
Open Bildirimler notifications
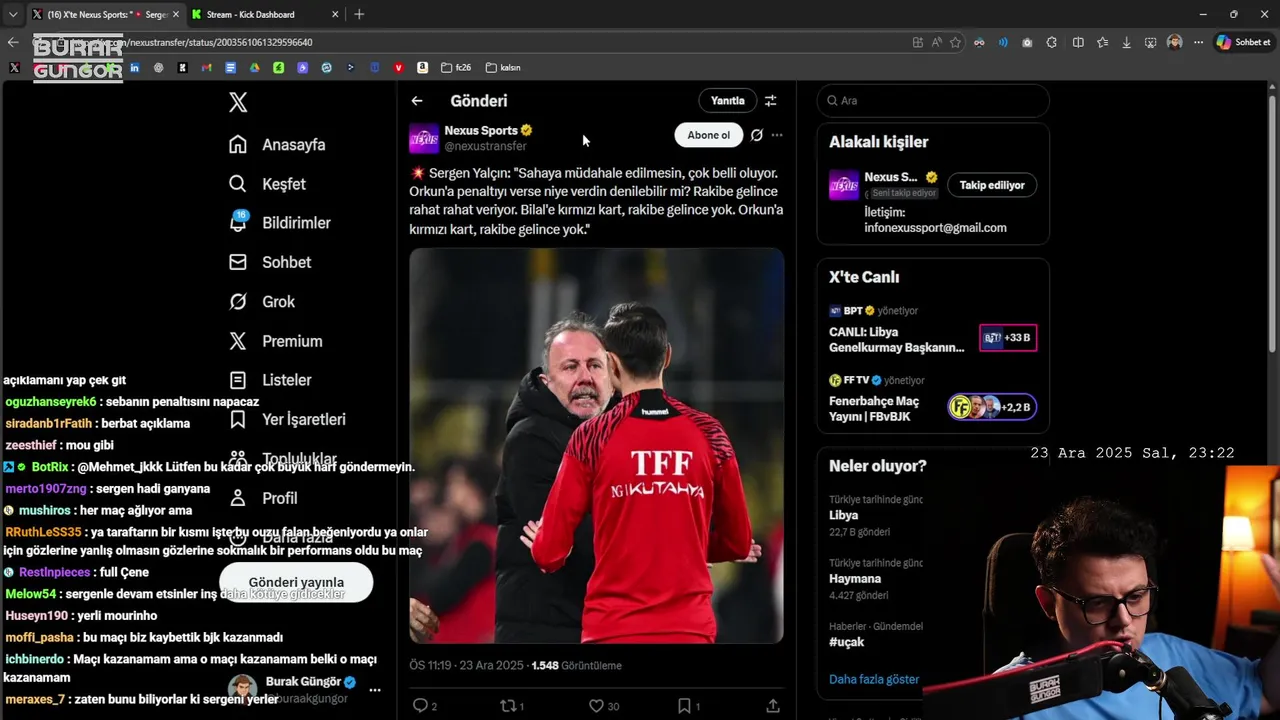point(279,223)
